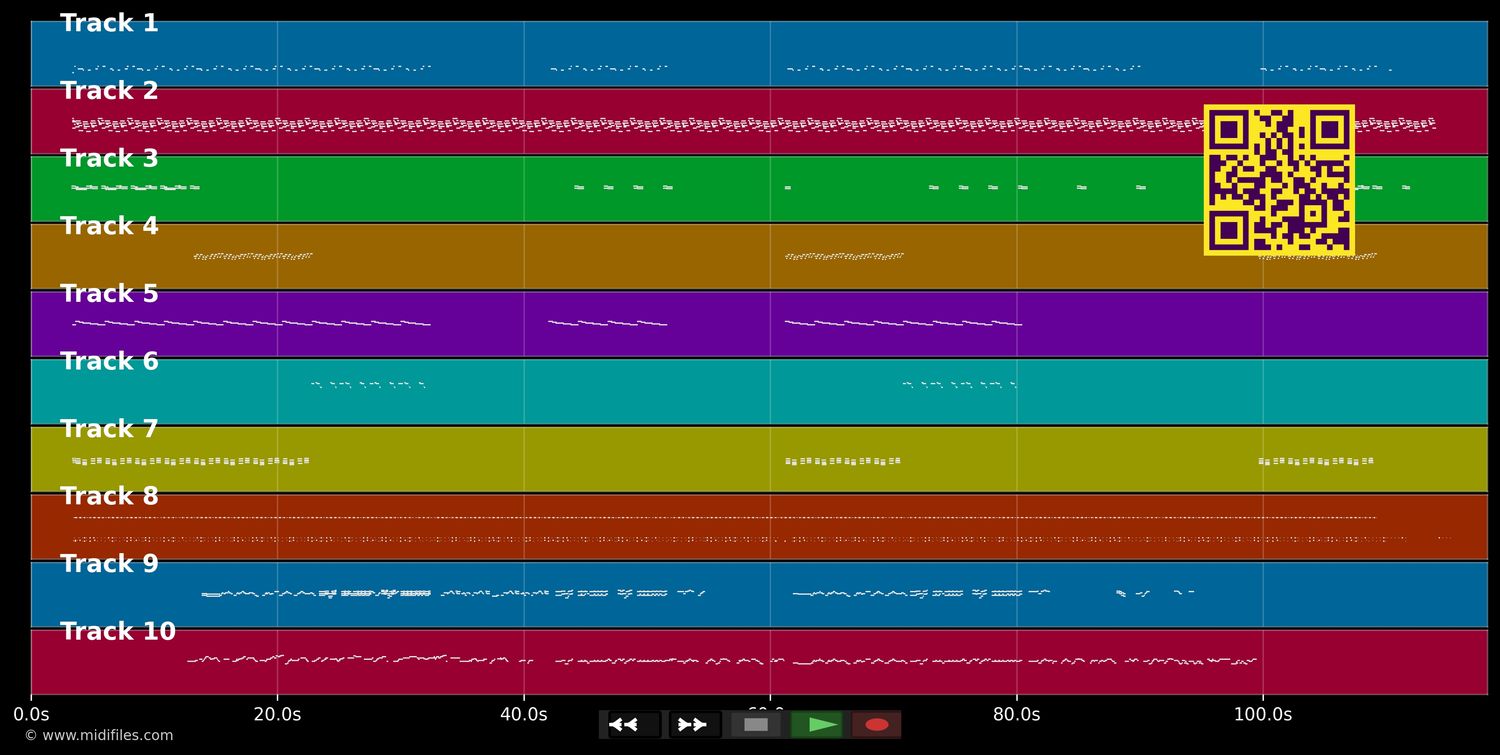Jump to the 100.0s timeline mark
The image size is (1500, 755).
[x=1262, y=715]
